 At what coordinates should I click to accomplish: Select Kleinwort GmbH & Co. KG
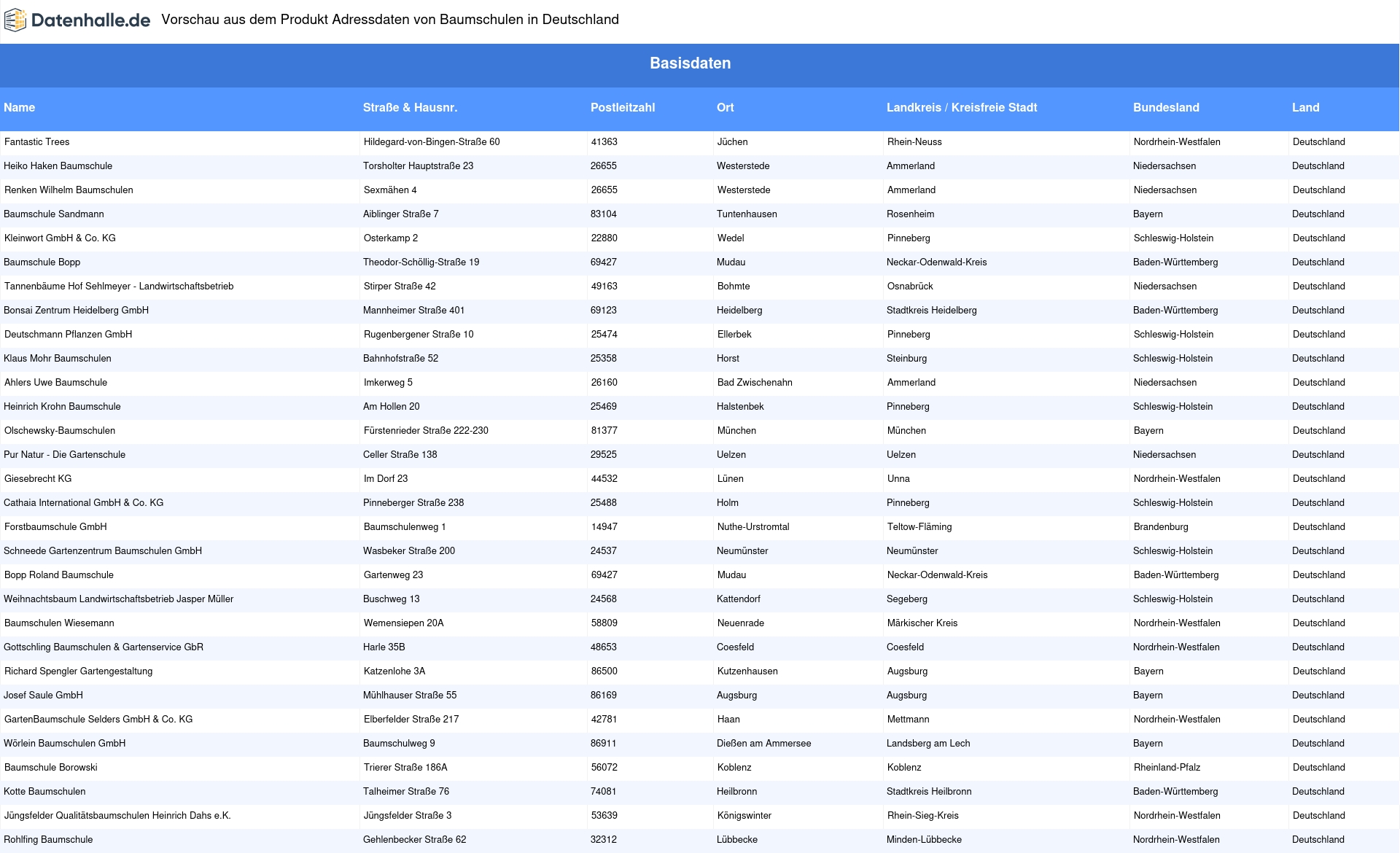pyautogui.click(x=61, y=238)
